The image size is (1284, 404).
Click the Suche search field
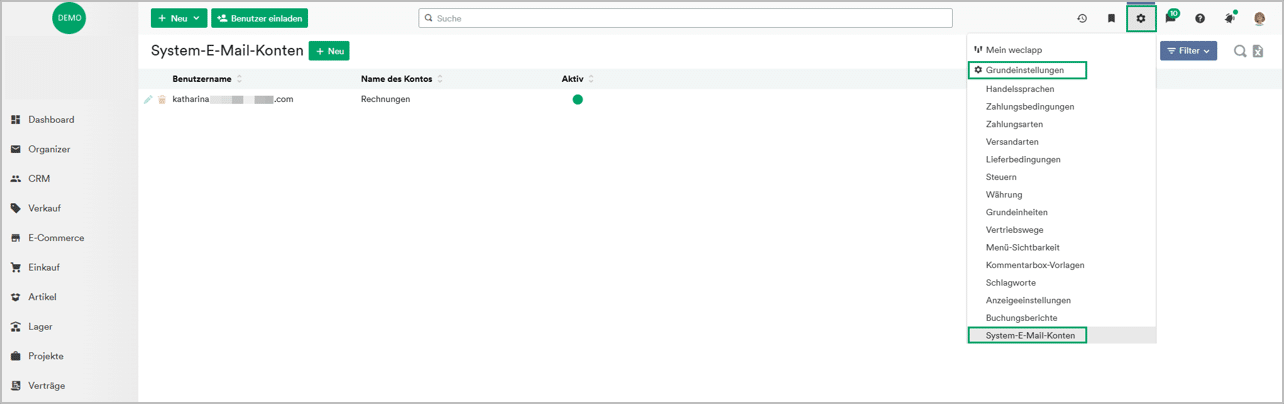click(685, 18)
